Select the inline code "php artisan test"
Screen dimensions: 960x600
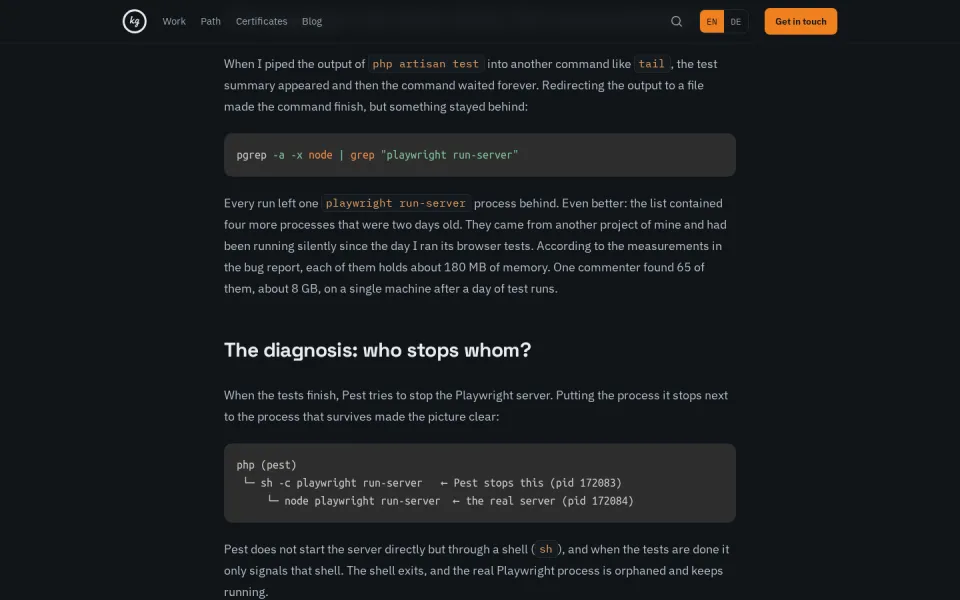tap(426, 64)
